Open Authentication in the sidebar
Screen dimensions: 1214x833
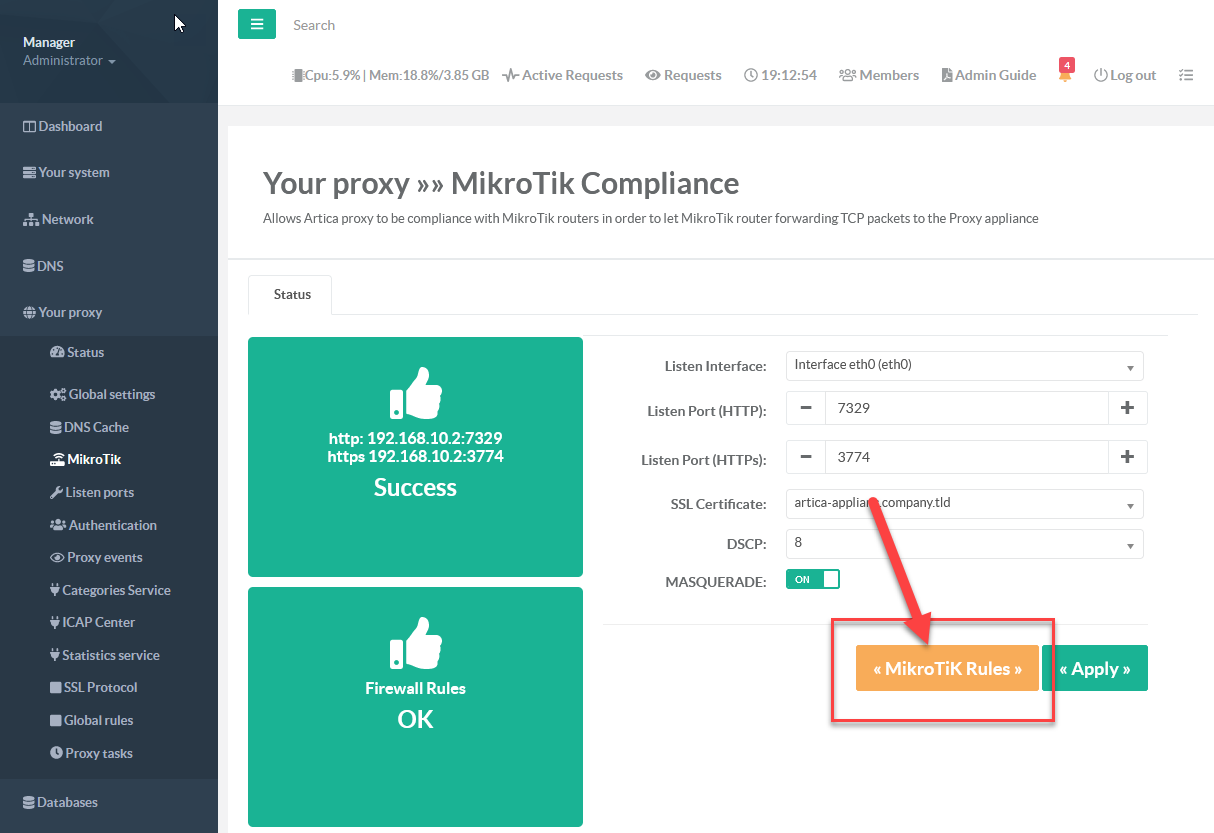point(112,525)
